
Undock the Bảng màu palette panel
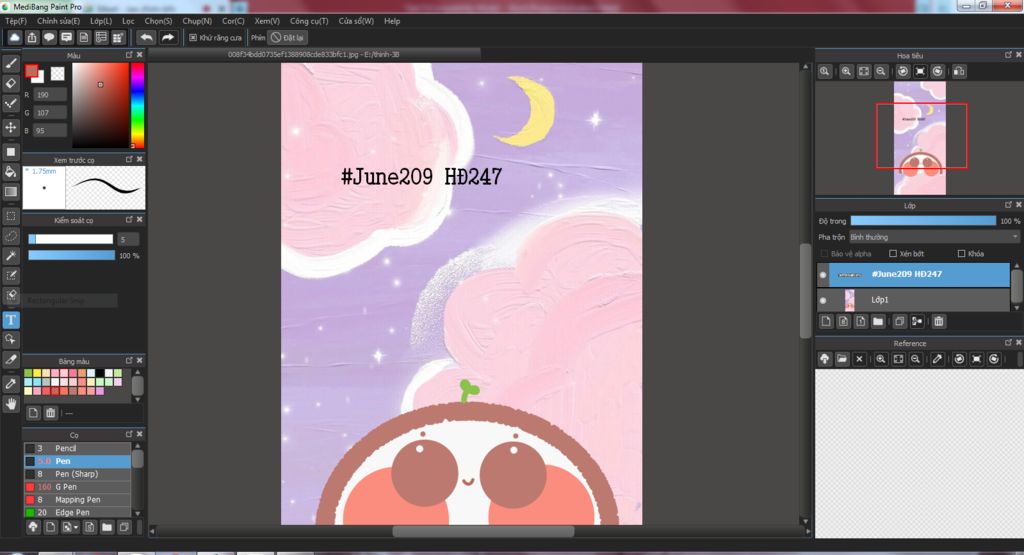click(x=129, y=360)
